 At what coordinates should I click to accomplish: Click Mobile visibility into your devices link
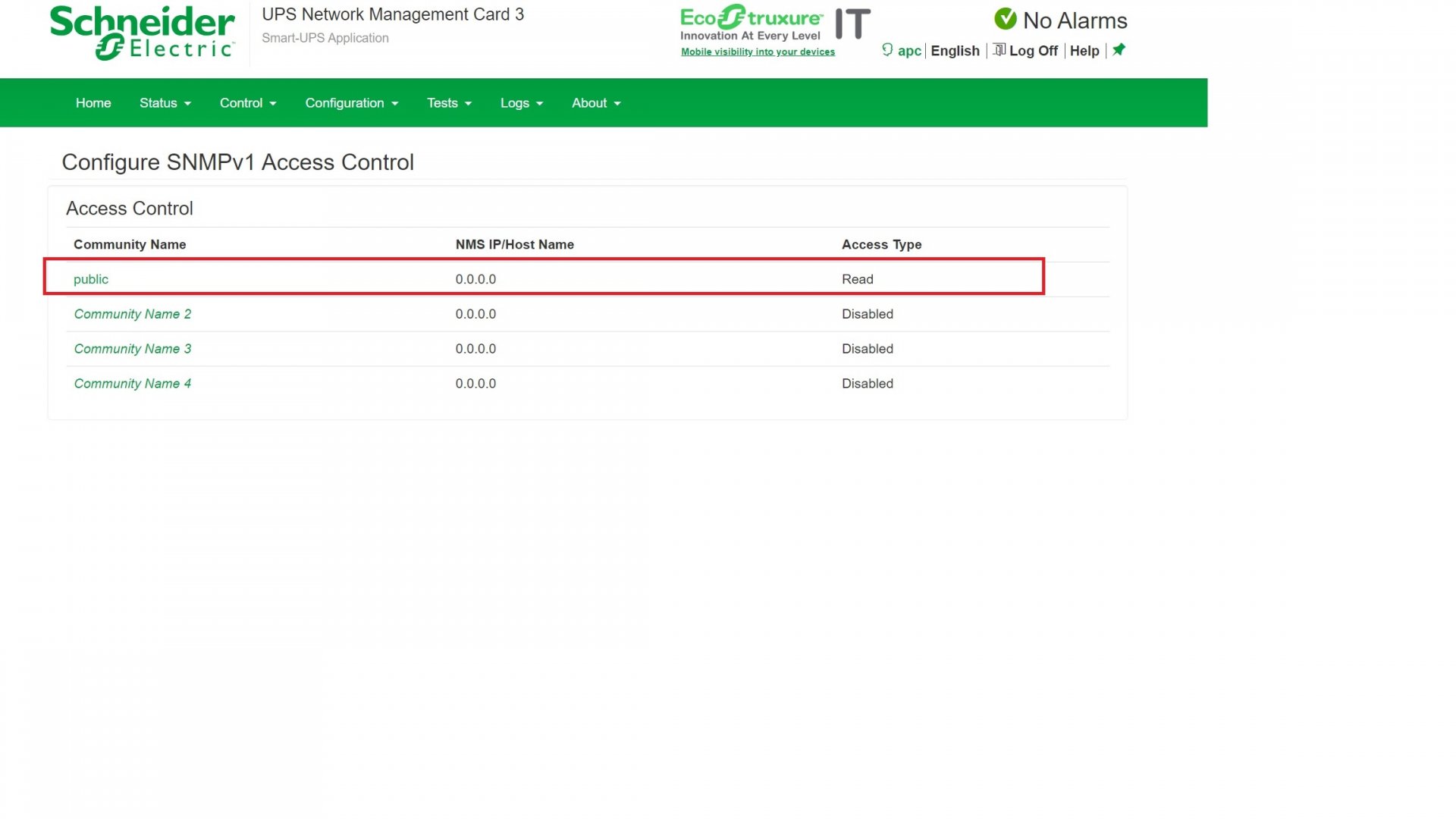(758, 52)
